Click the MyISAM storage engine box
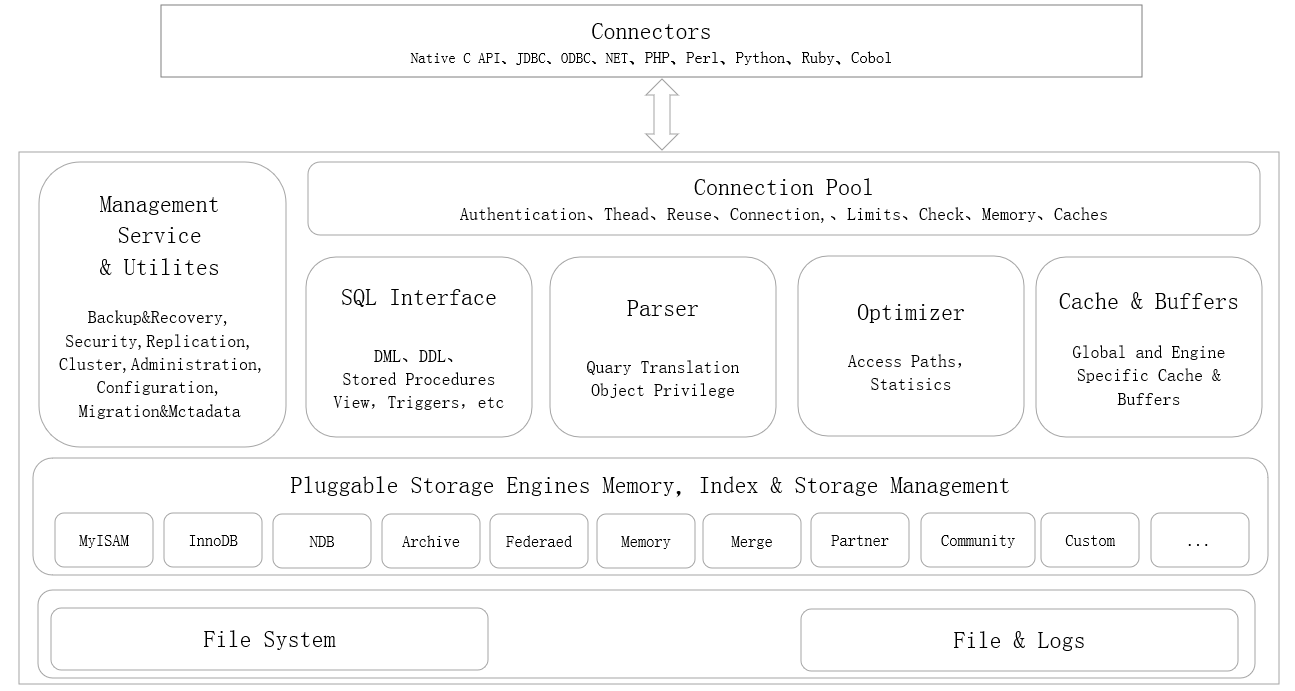This screenshot has height=691, width=1295. point(104,541)
